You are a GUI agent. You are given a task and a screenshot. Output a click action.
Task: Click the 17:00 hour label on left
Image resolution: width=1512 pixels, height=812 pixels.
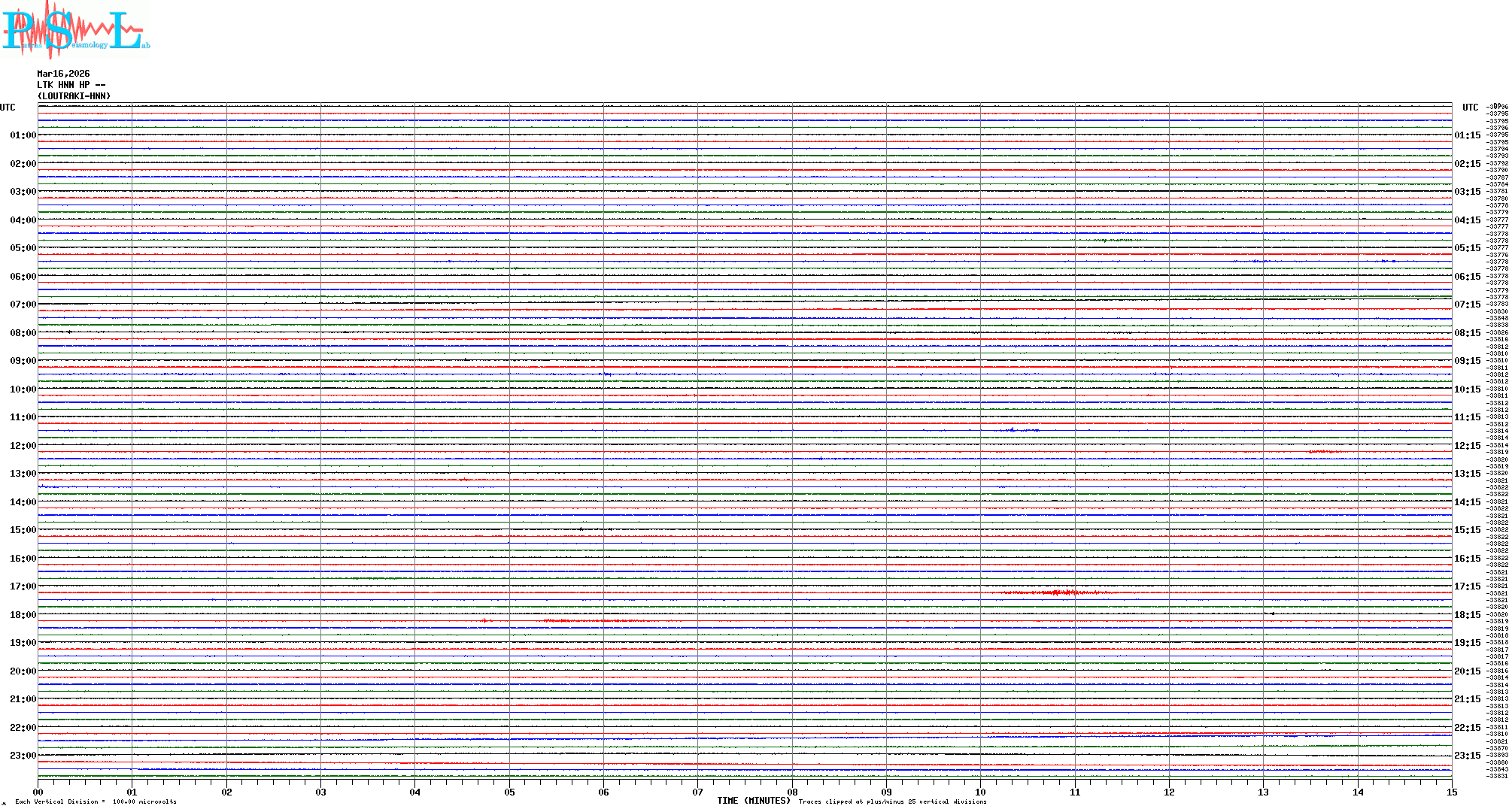click(x=23, y=586)
